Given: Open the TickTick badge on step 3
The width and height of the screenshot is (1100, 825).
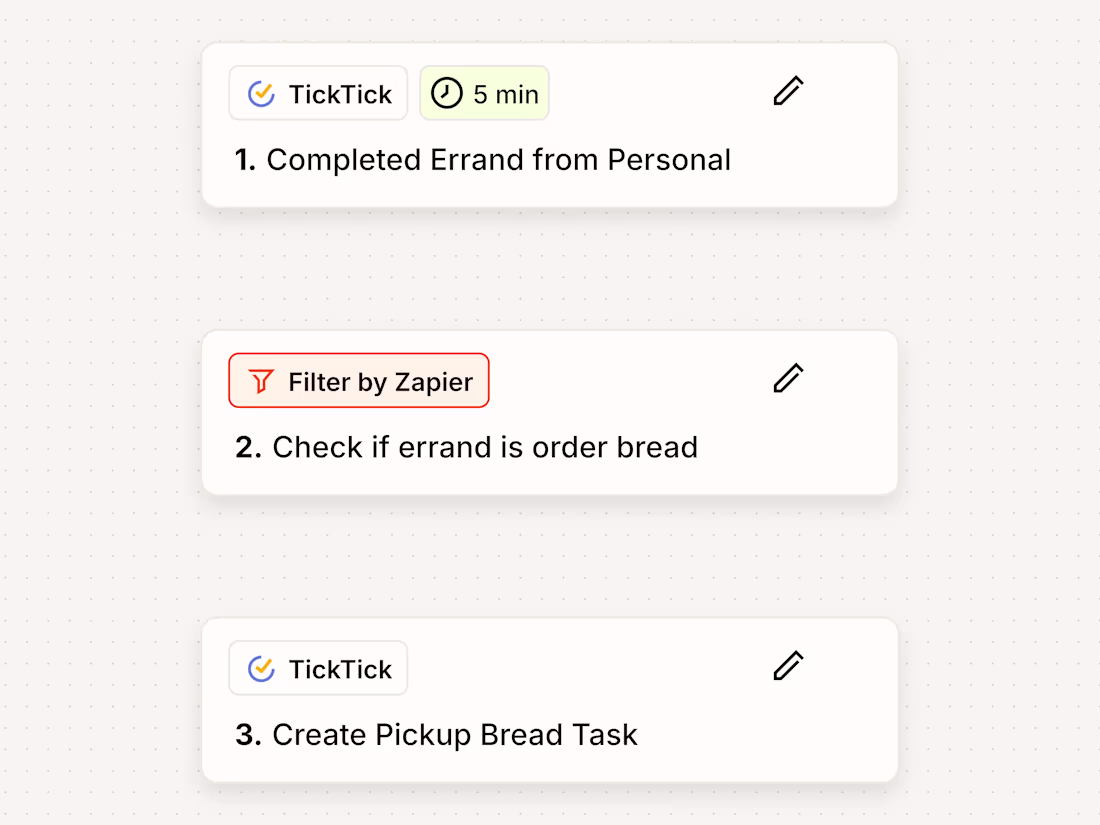Looking at the screenshot, I should tap(318, 668).
